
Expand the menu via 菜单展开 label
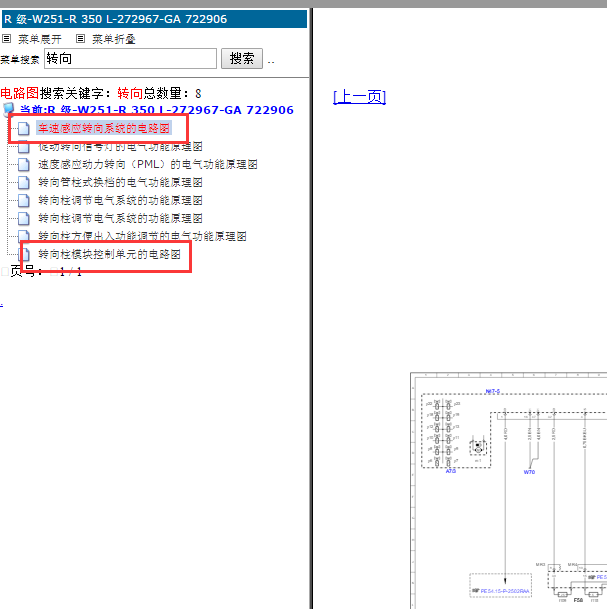(40, 39)
